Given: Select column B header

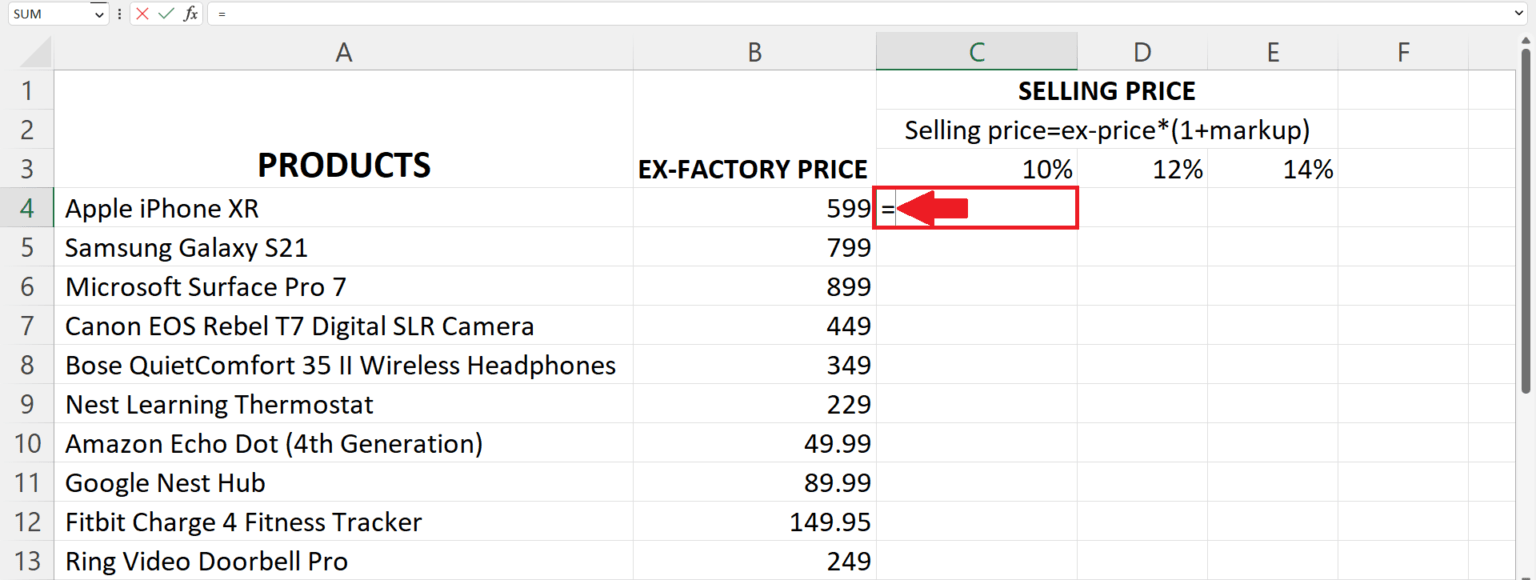Looking at the screenshot, I should click(x=754, y=51).
